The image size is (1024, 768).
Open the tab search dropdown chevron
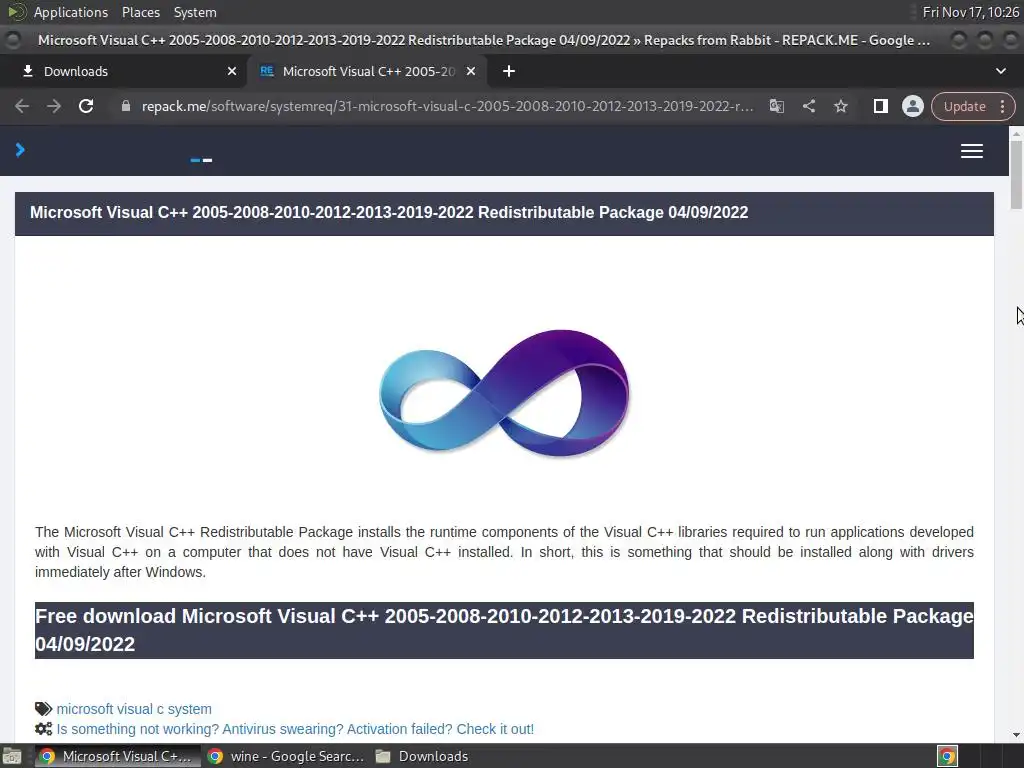pyautogui.click(x=1000, y=71)
